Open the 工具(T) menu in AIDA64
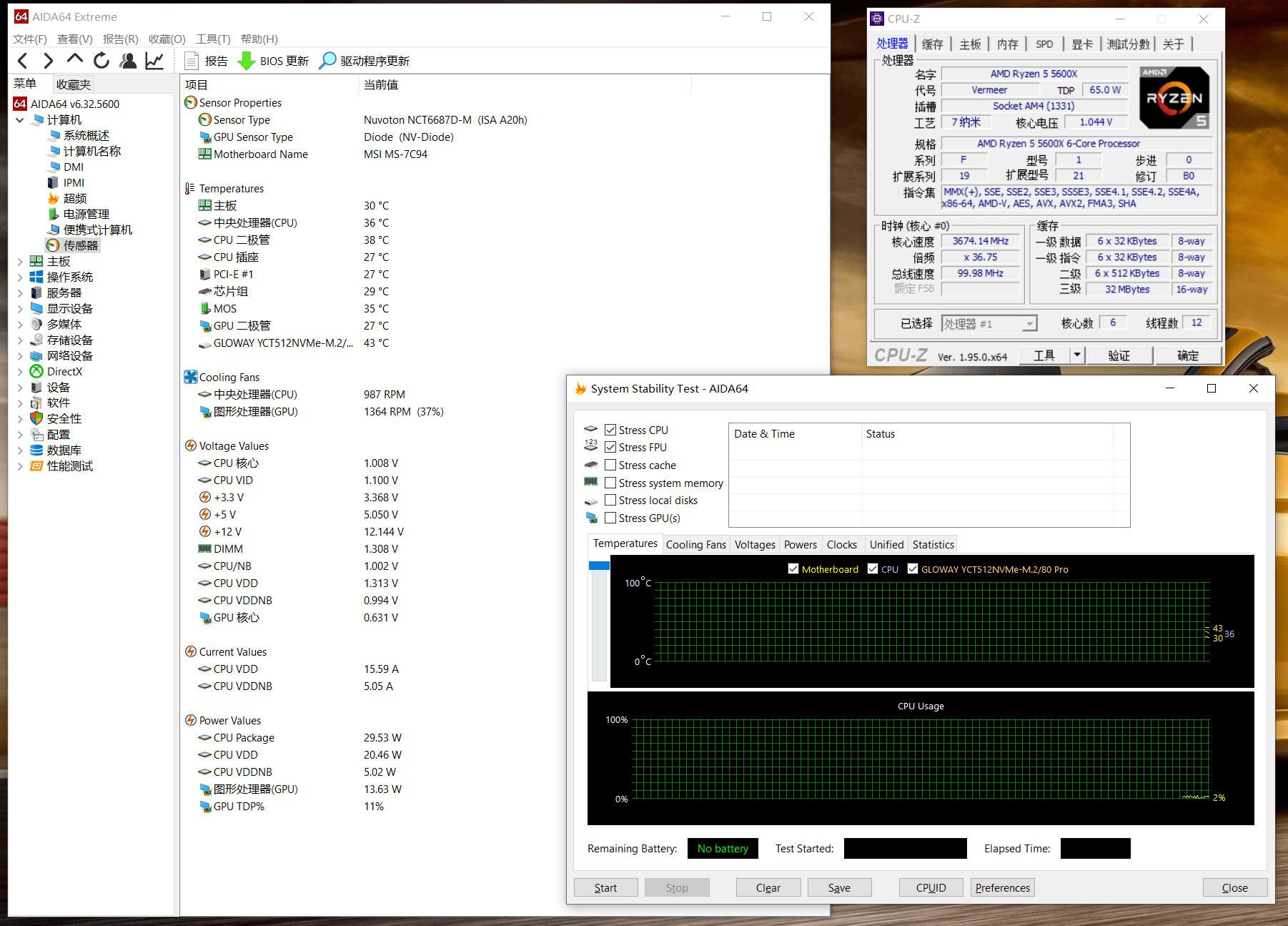 (213, 39)
